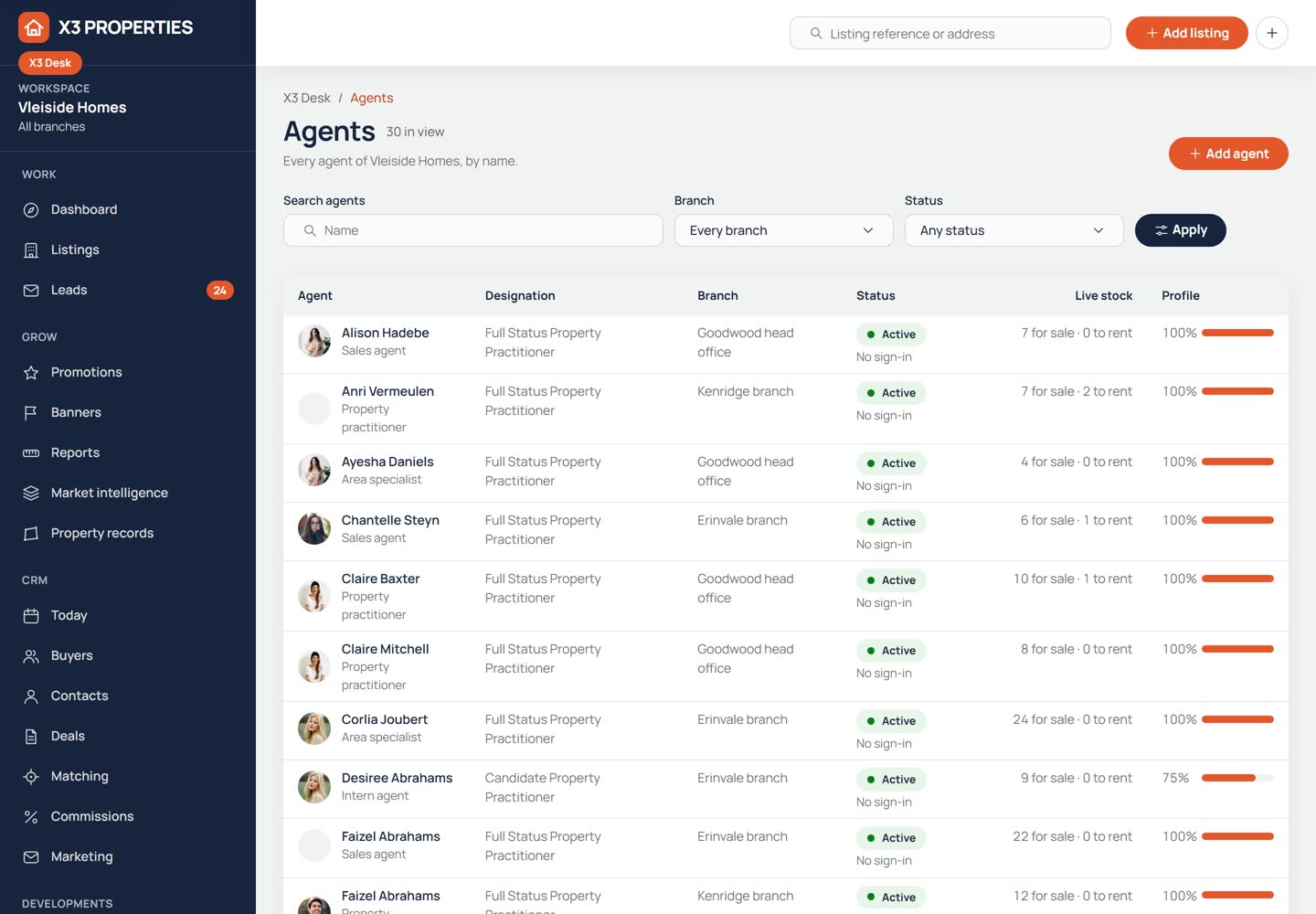Open the Every branch dropdown
1316x914 pixels.
coord(783,230)
